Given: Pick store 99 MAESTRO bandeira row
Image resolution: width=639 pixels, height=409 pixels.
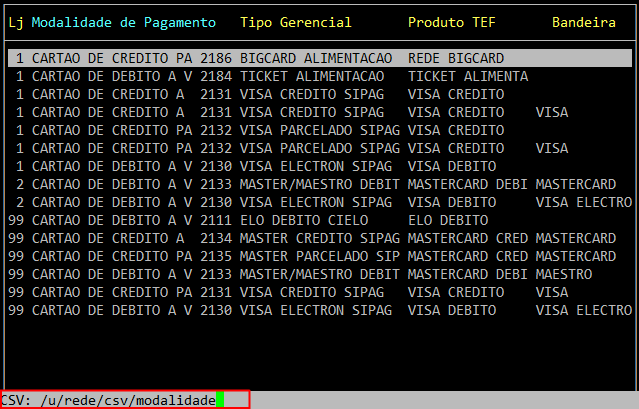Looking at the screenshot, I should (x=319, y=275).
